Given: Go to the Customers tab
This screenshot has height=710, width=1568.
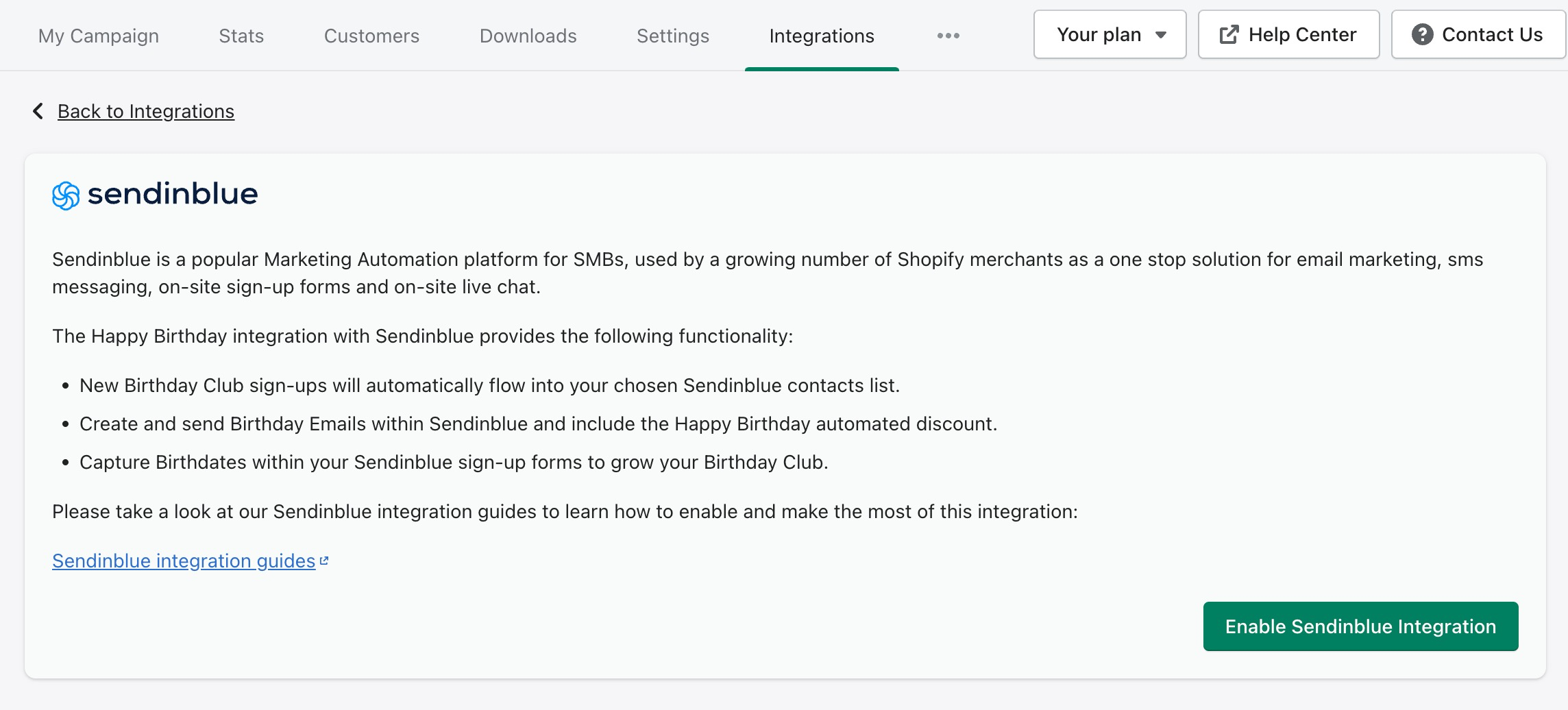Looking at the screenshot, I should pos(371,36).
